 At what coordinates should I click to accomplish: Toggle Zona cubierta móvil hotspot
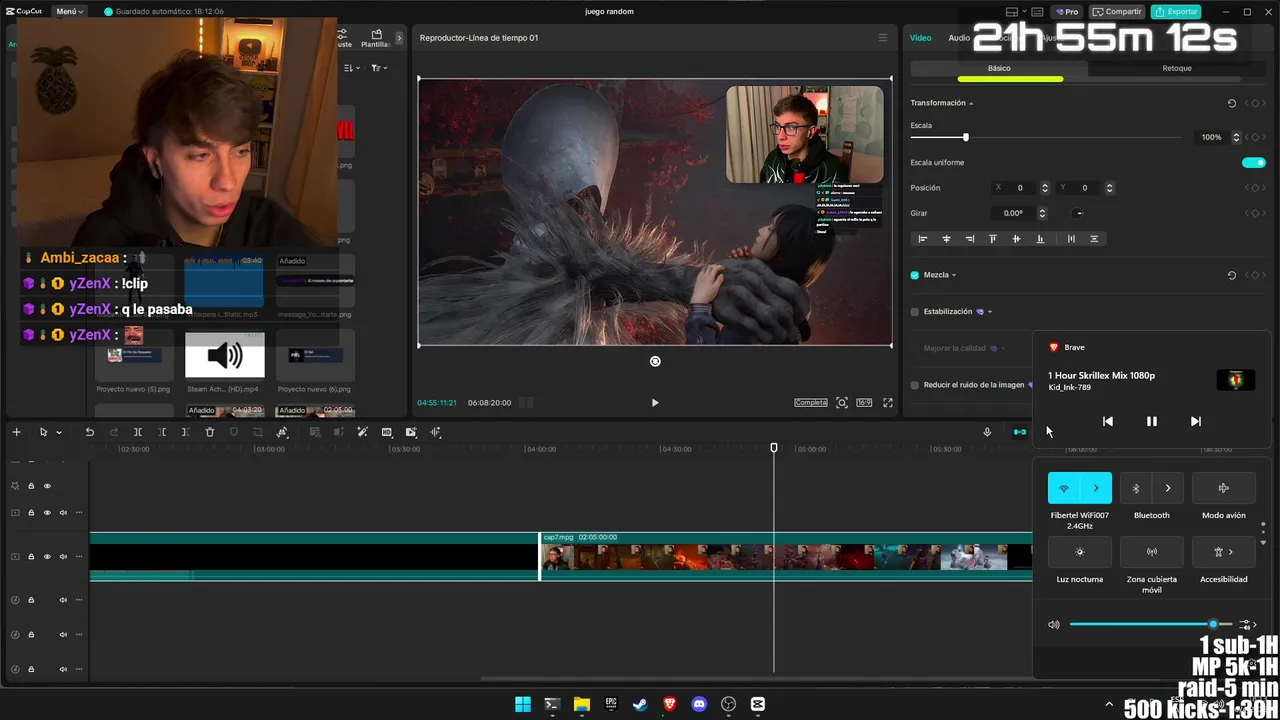coord(1152,552)
